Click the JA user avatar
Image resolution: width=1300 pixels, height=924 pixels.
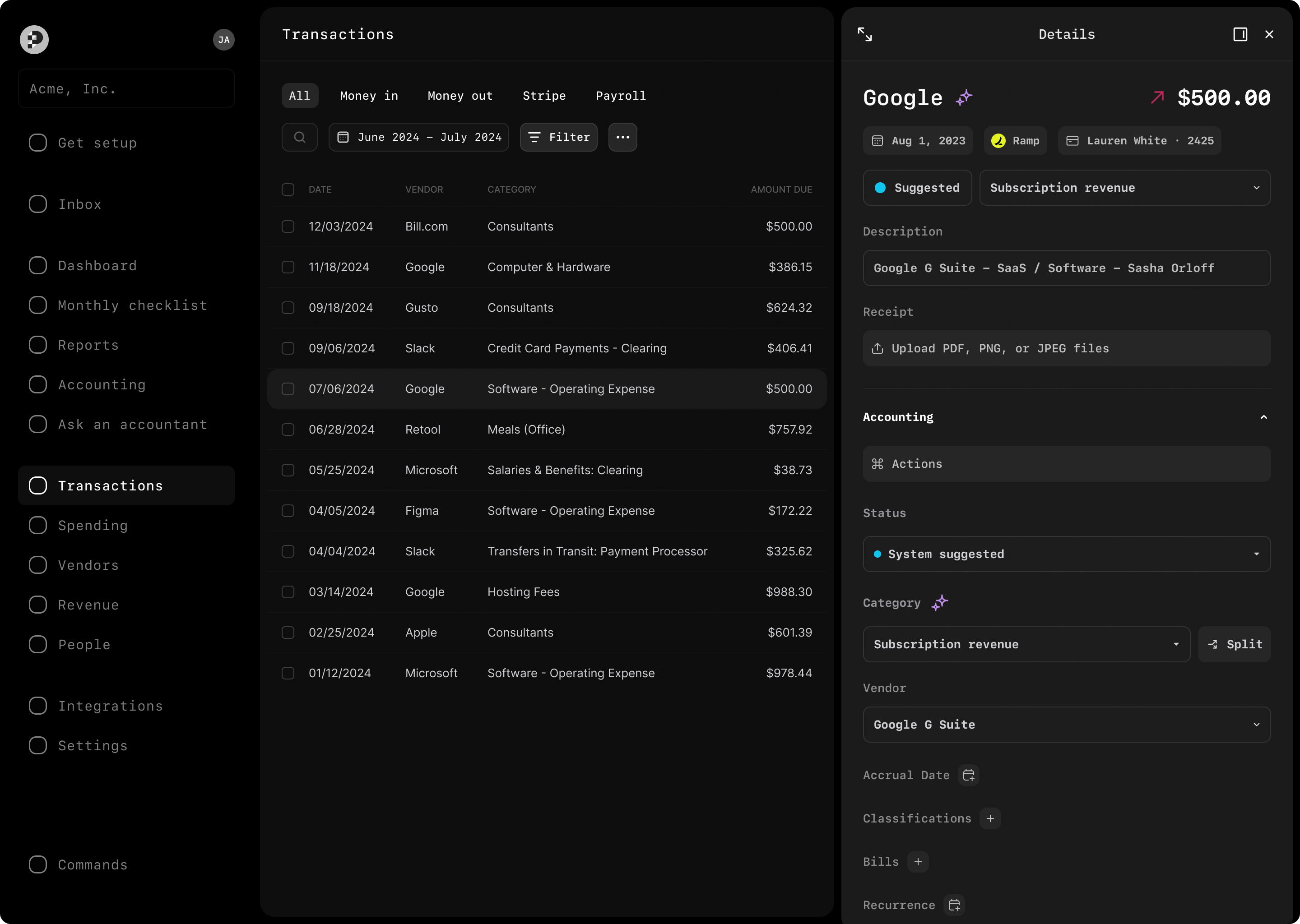click(224, 40)
